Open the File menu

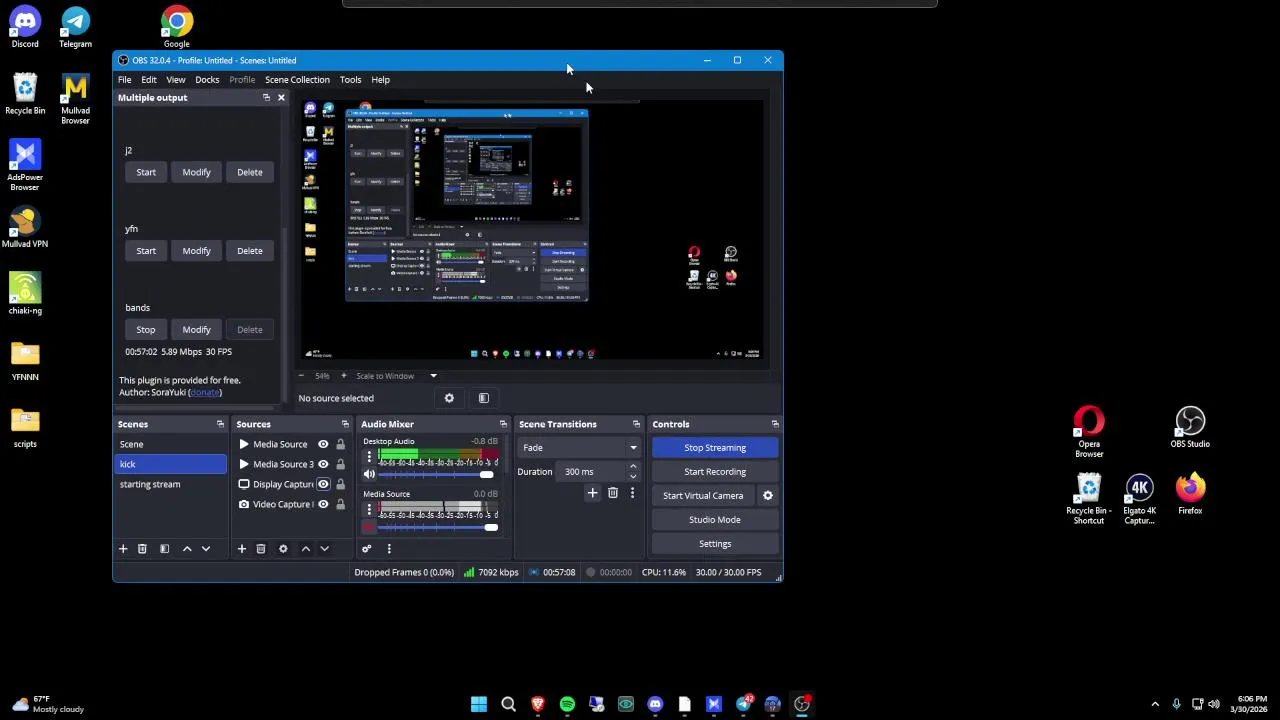coord(125,80)
